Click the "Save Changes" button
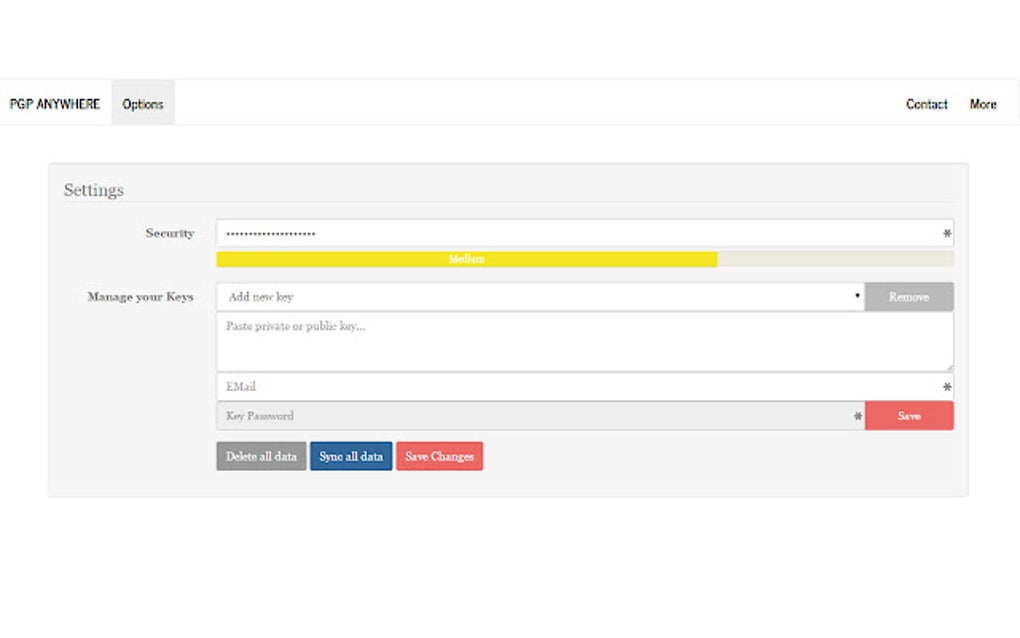This screenshot has height=638, width=1020. (x=439, y=456)
